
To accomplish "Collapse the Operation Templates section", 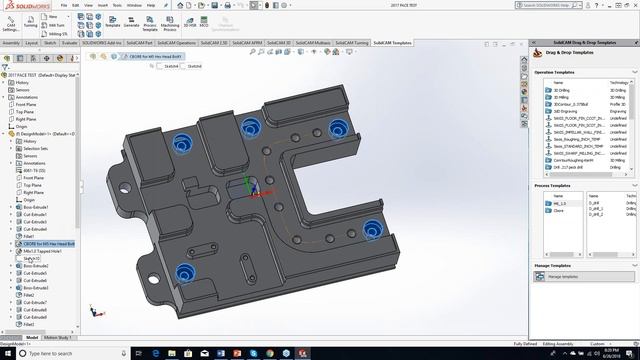I will point(634,72).
